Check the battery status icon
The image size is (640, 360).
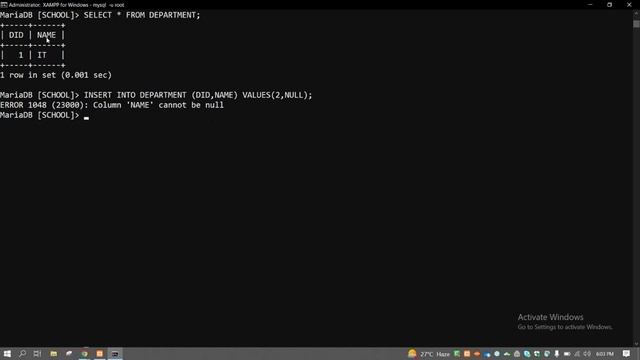point(567,354)
